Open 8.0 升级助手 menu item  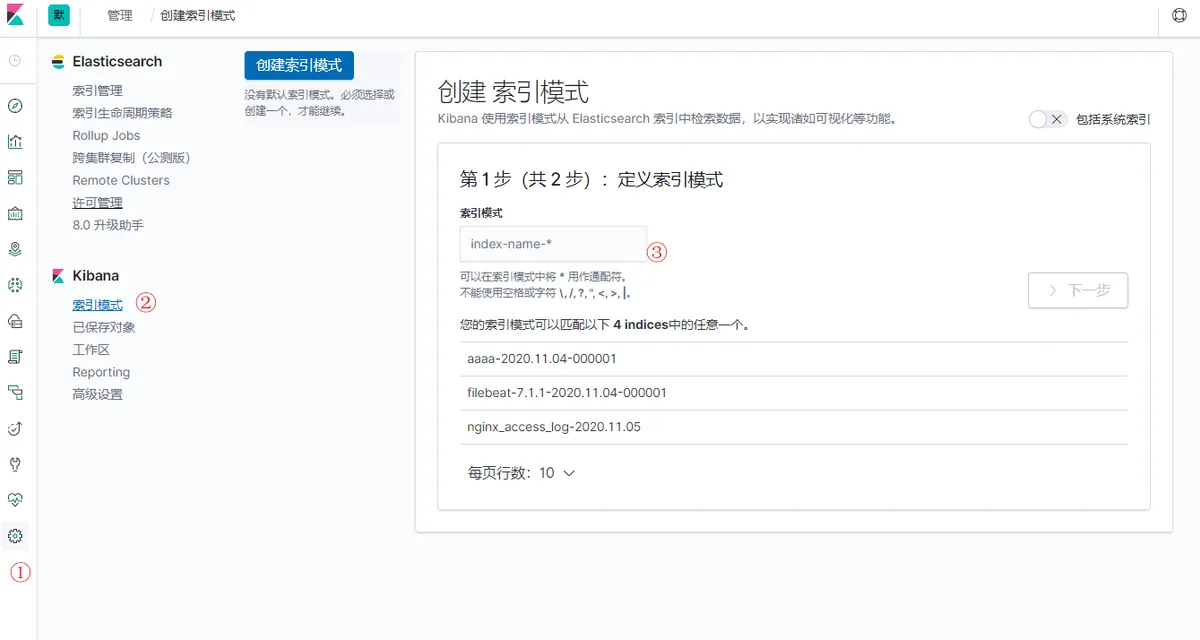pos(108,225)
